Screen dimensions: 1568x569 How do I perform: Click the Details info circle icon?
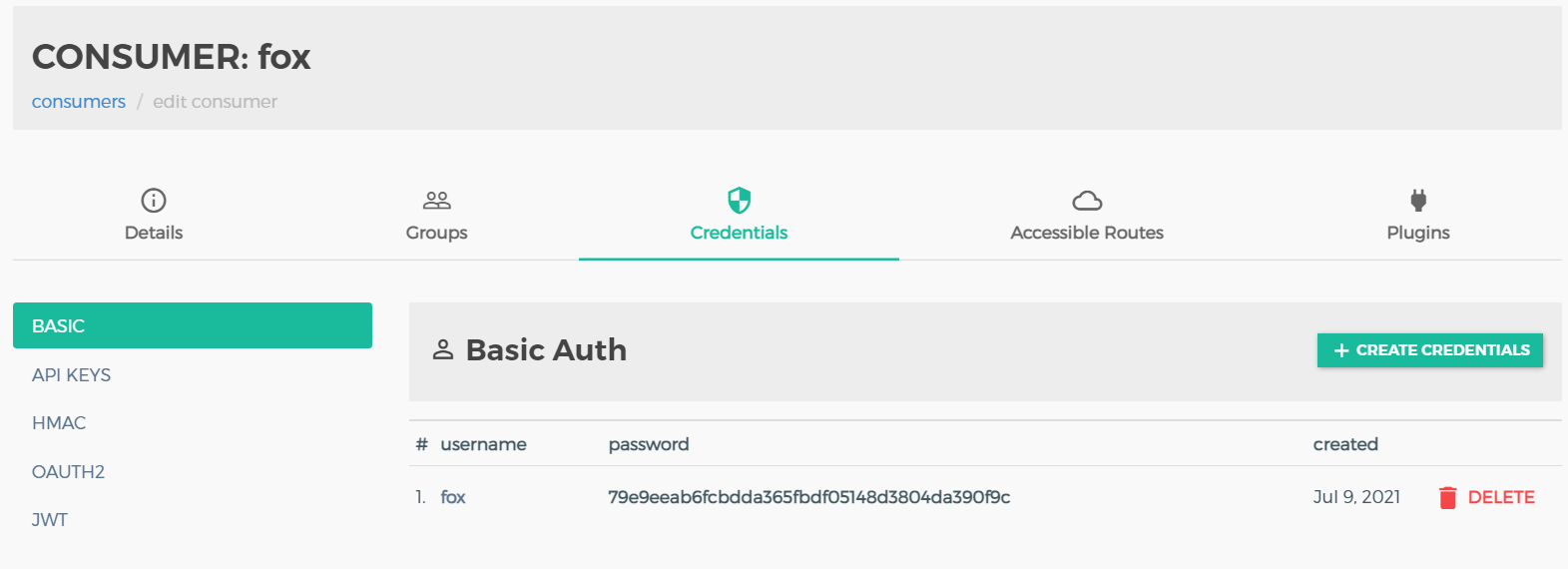154,201
